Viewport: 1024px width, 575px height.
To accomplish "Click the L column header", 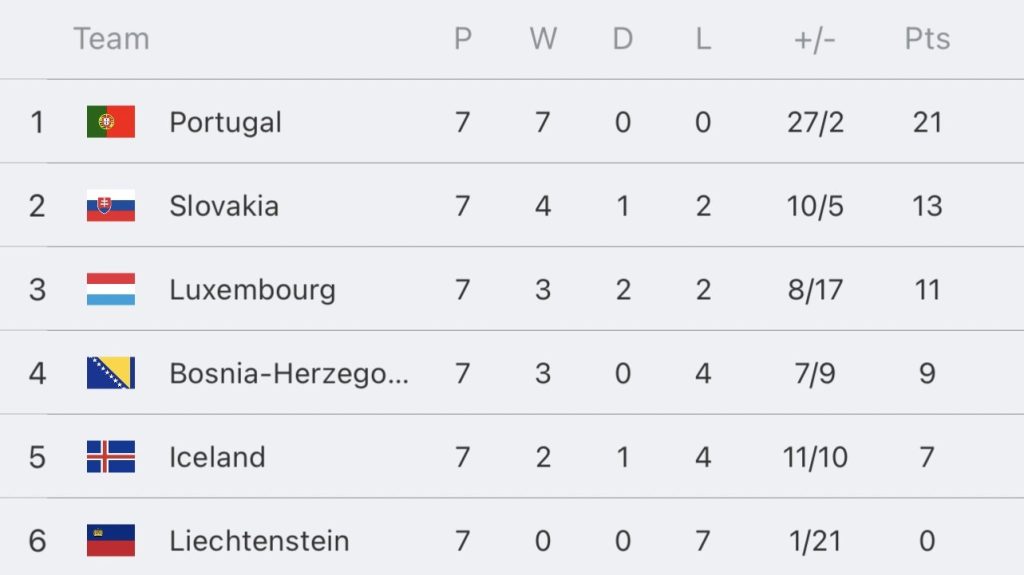I will click(703, 39).
